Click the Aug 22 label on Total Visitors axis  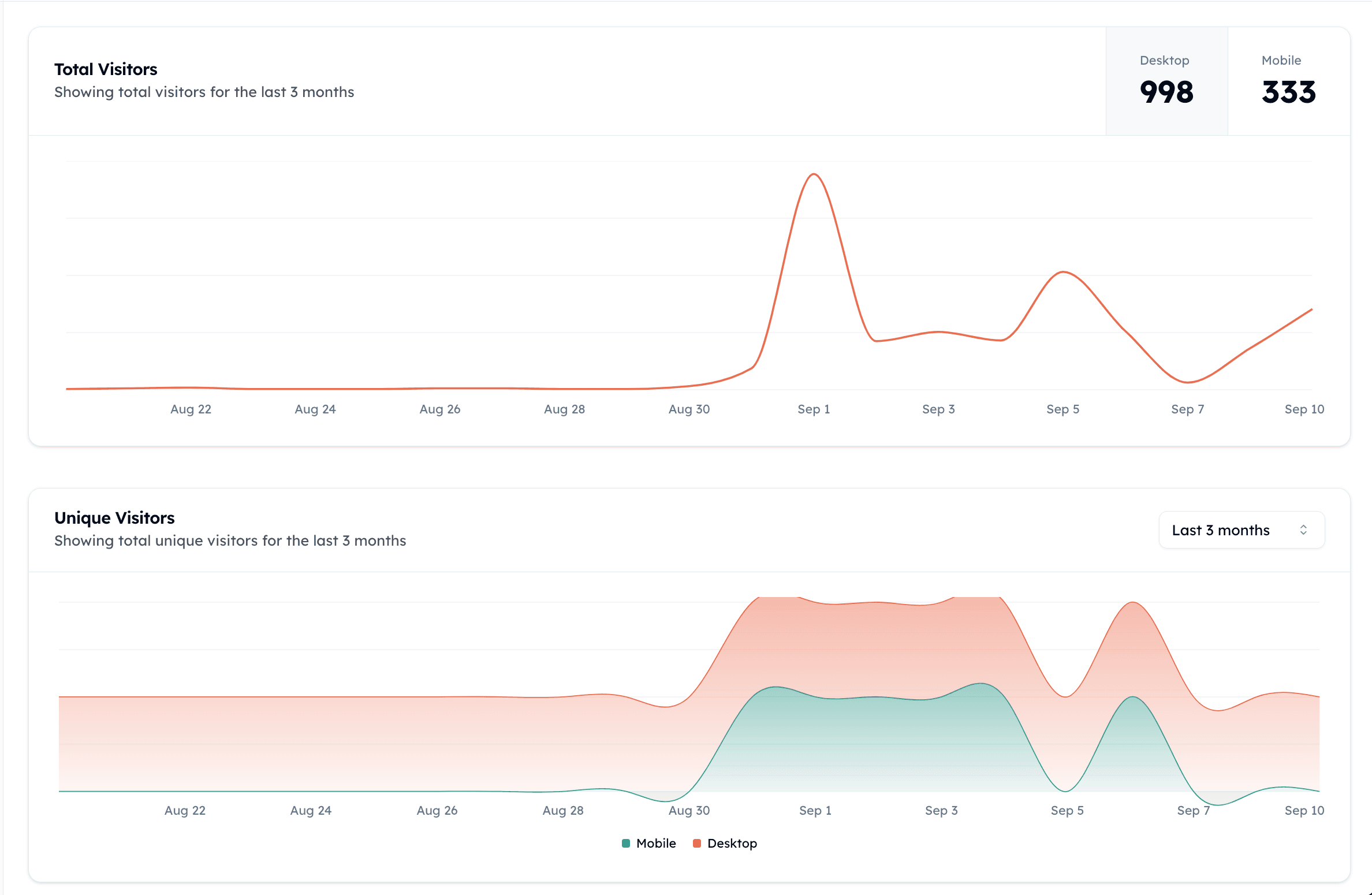(x=191, y=409)
